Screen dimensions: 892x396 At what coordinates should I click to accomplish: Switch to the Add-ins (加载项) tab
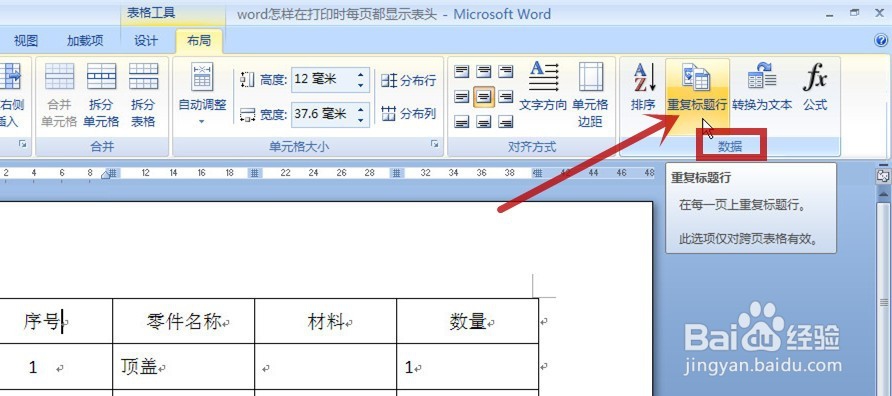click(85, 40)
